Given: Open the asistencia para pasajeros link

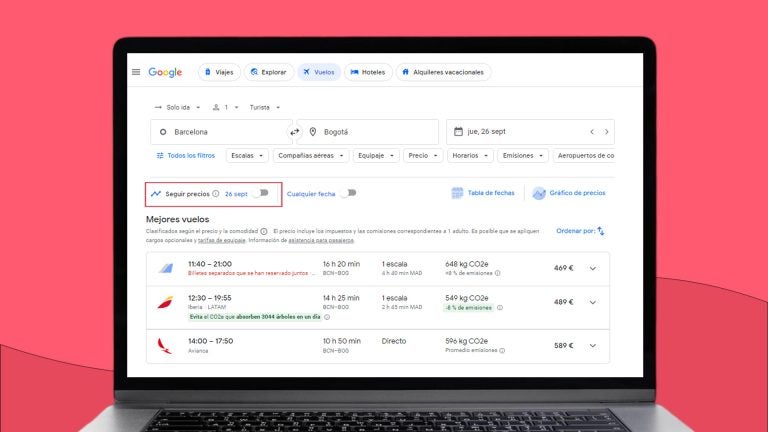Looking at the screenshot, I should click(321, 240).
